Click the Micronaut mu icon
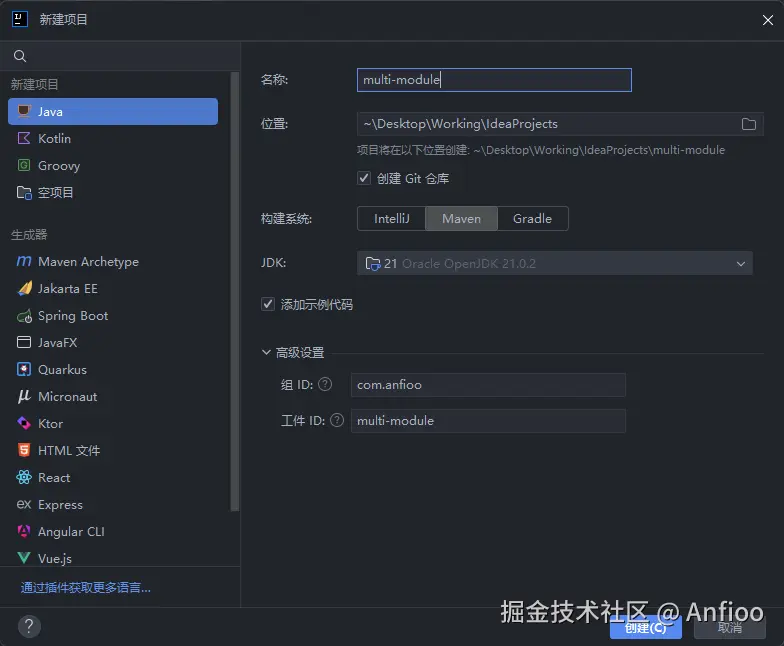The image size is (784, 646). click(x=24, y=396)
